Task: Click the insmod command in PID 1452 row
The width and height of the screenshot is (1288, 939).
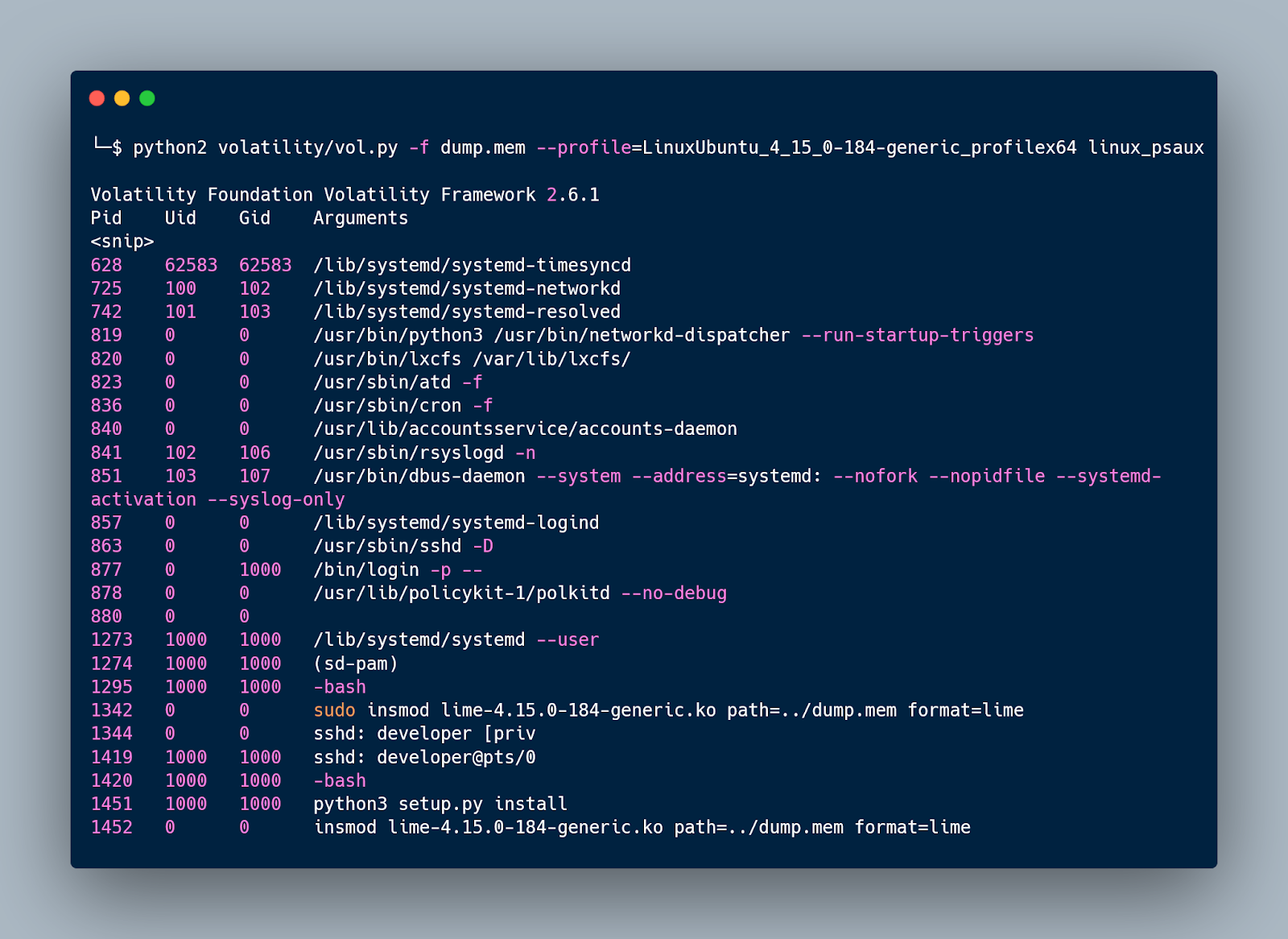Action: [x=642, y=828]
